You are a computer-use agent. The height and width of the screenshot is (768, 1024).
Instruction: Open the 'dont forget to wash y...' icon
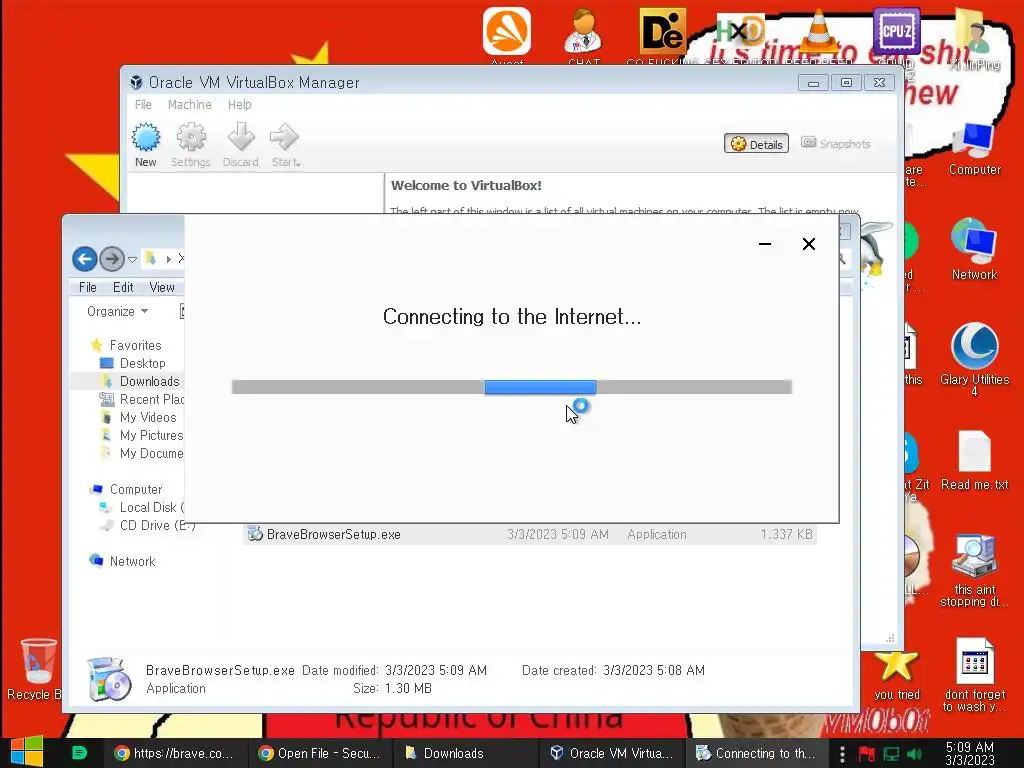(x=974, y=675)
